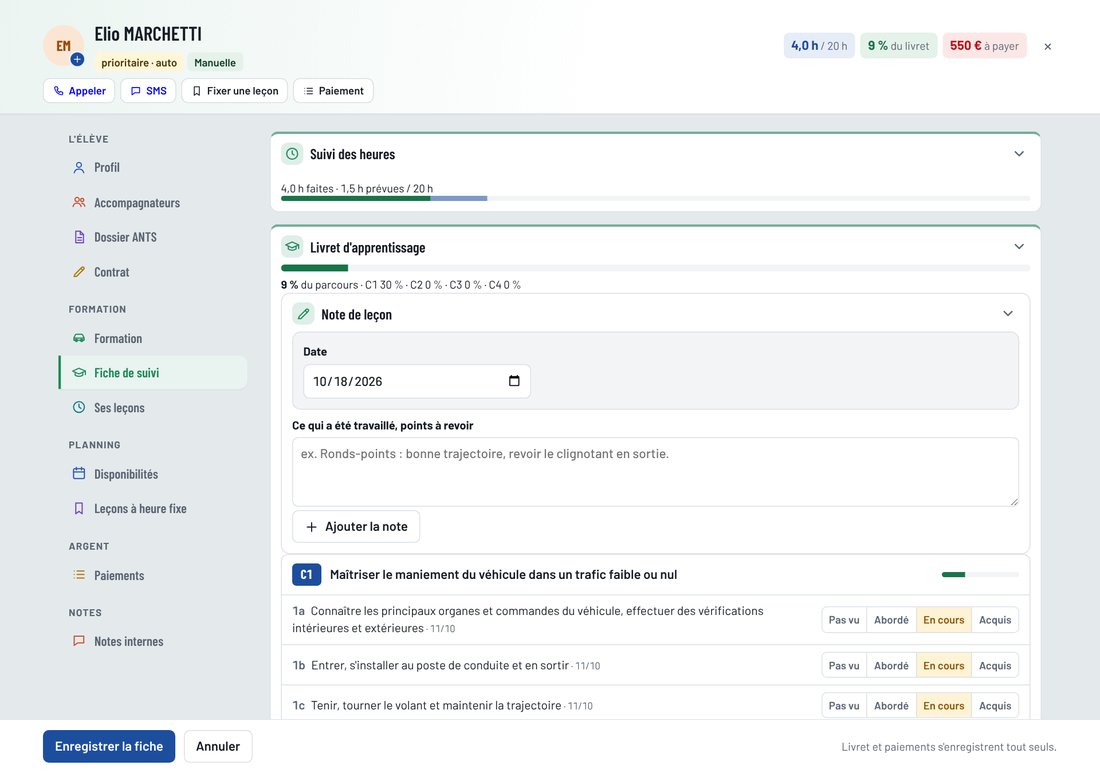This screenshot has width=1100, height=773.
Task: Mark skill 1c as Acquis
Action: coord(995,706)
